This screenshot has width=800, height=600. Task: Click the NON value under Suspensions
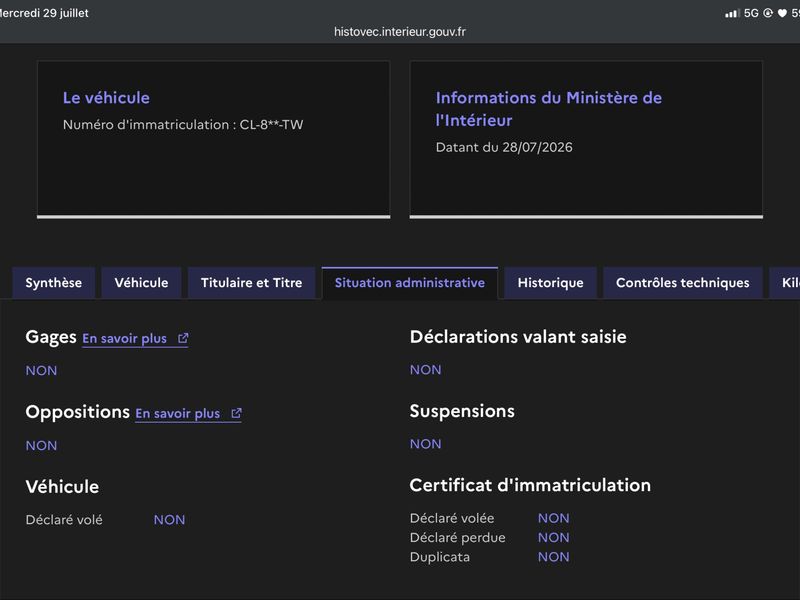coord(426,444)
